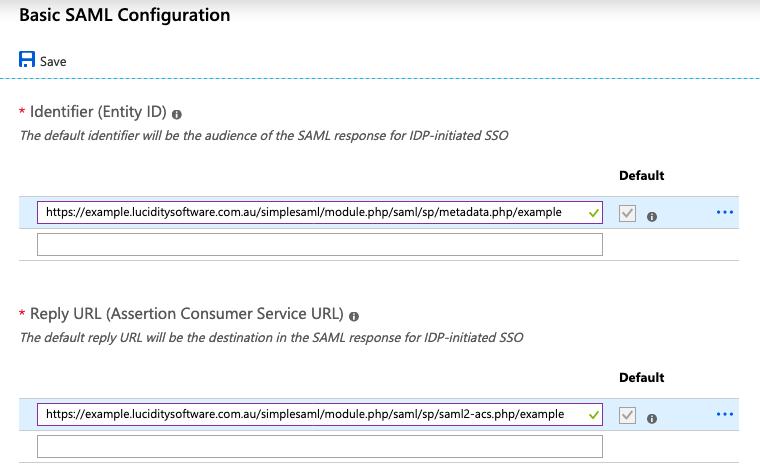Click the Save button label

click(53, 62)
